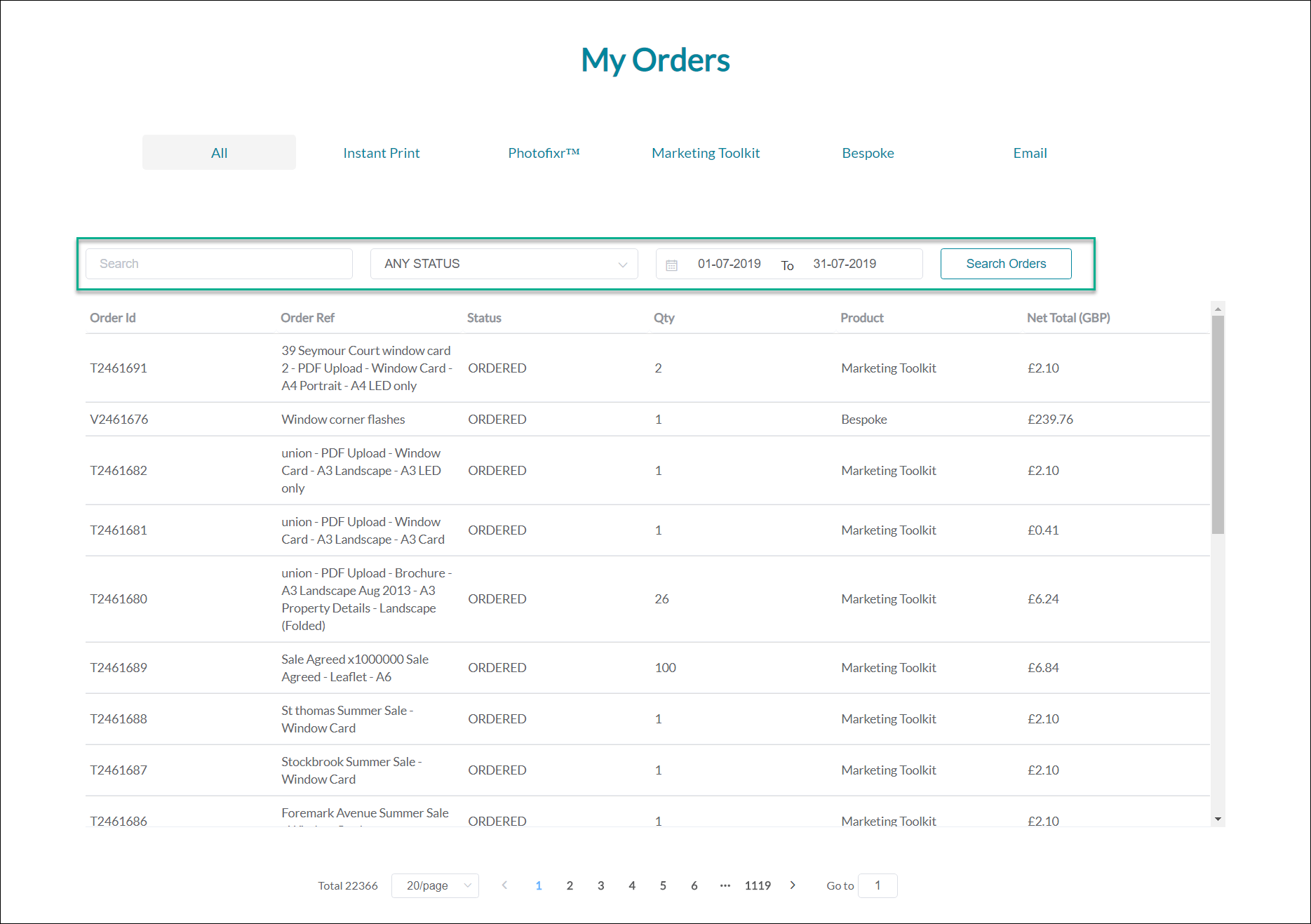Viewport: 1311px width, 924px height.
Task: Click the scrollbar down arrow
Action: click(x=1218, y=819)
